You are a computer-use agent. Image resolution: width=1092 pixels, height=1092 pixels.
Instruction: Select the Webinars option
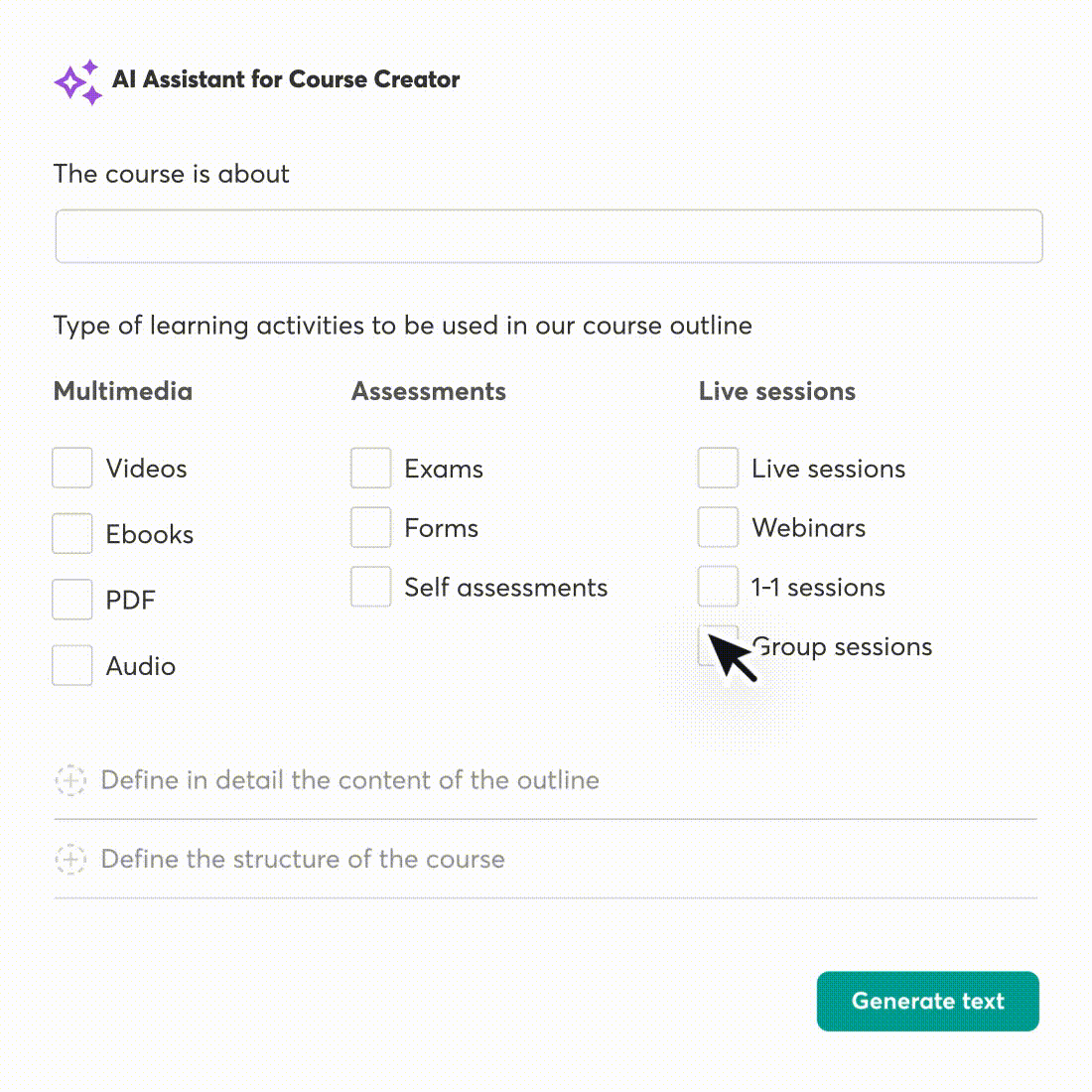[718, 527]
